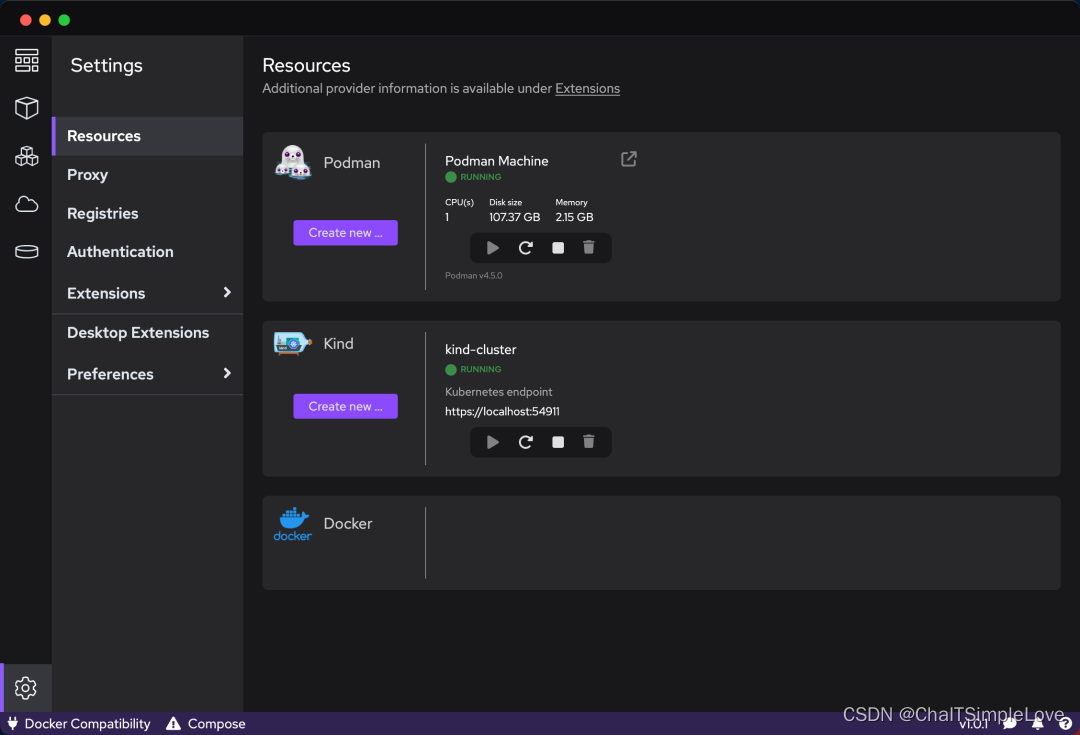Click Docker Compatibility in the status bar

pyautogui.click(x=87, y=723)
